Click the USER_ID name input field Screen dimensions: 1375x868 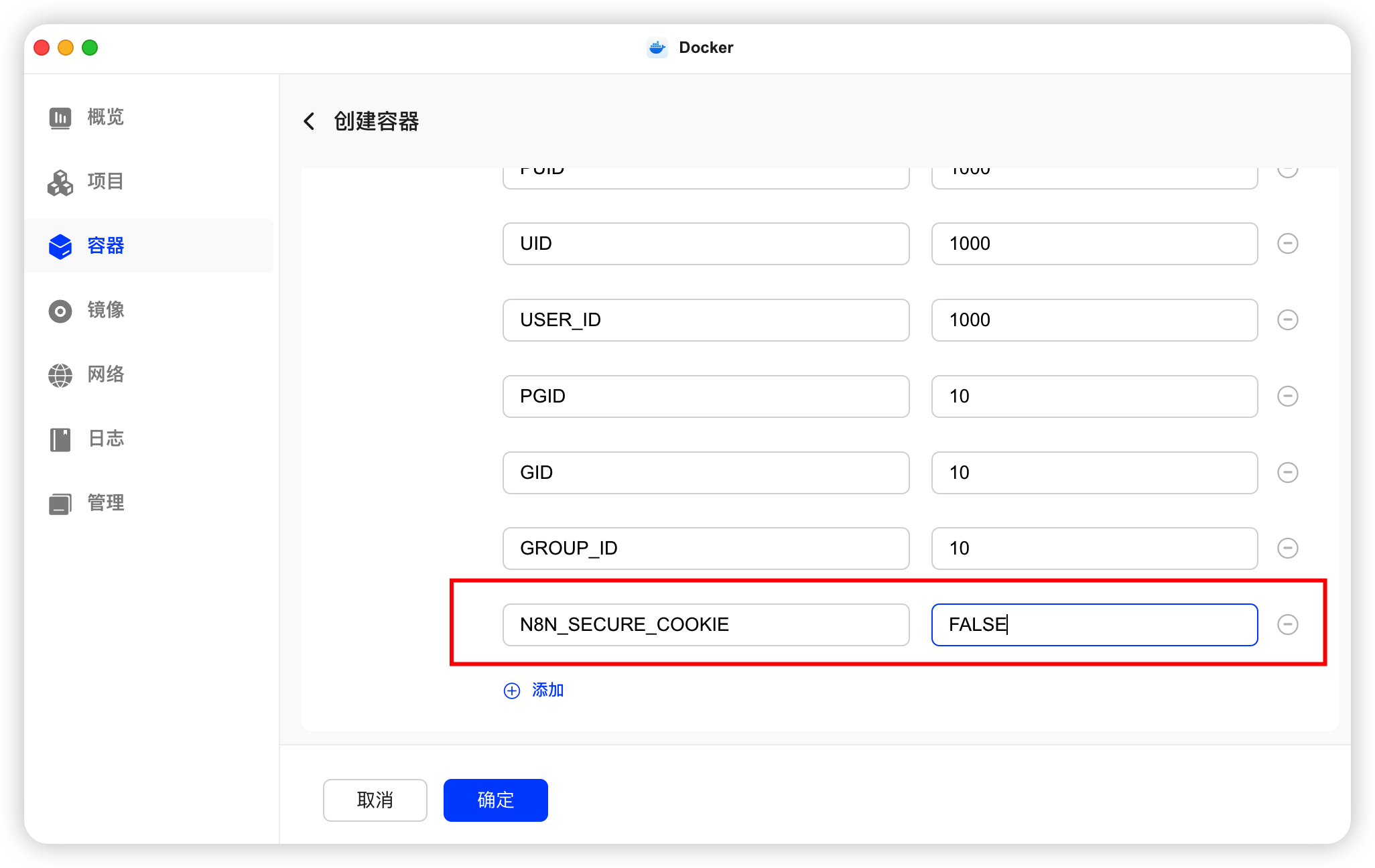pyautogui.click(x=705, y=320)
